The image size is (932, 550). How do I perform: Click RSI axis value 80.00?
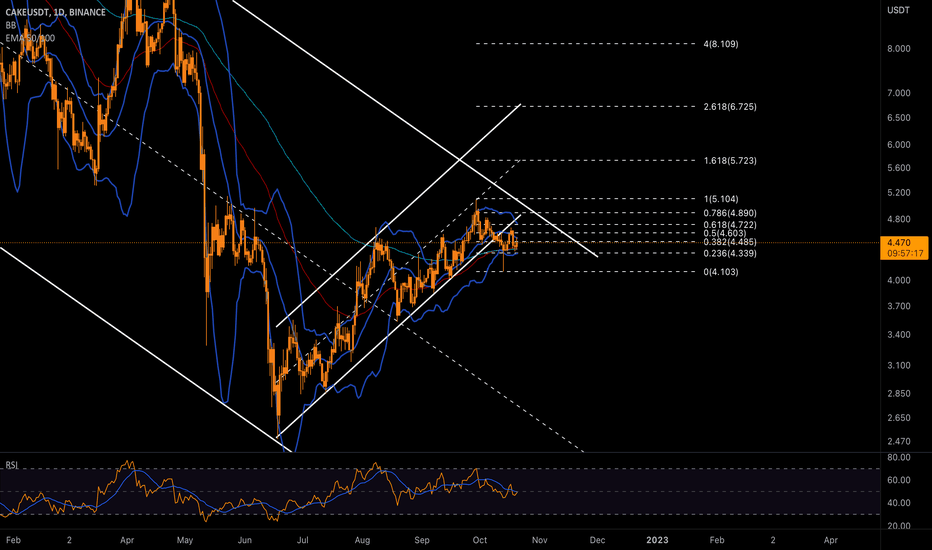click(x=899, y=457)
